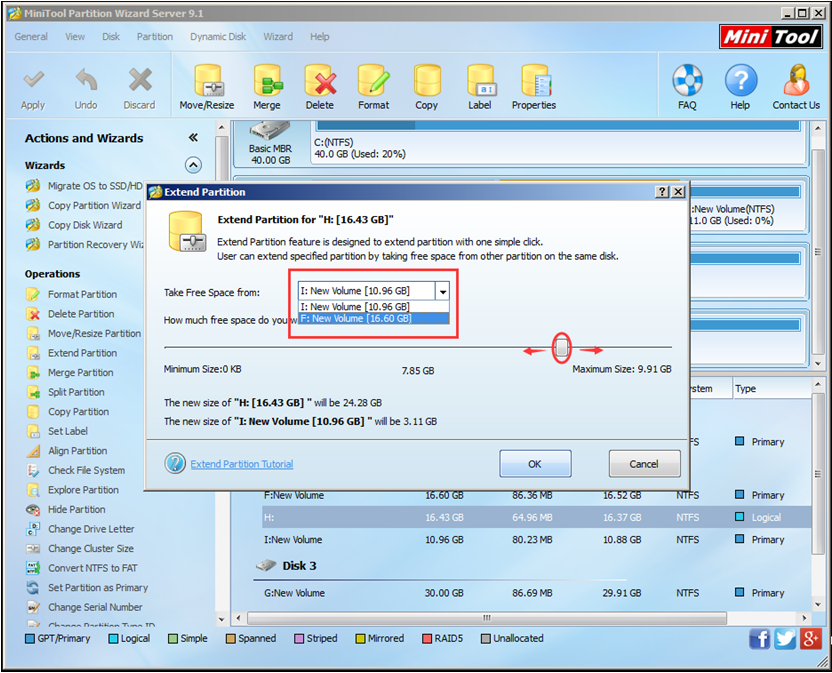Click the Undo arrow toolbar icon
832x673 pixels.
86,81
